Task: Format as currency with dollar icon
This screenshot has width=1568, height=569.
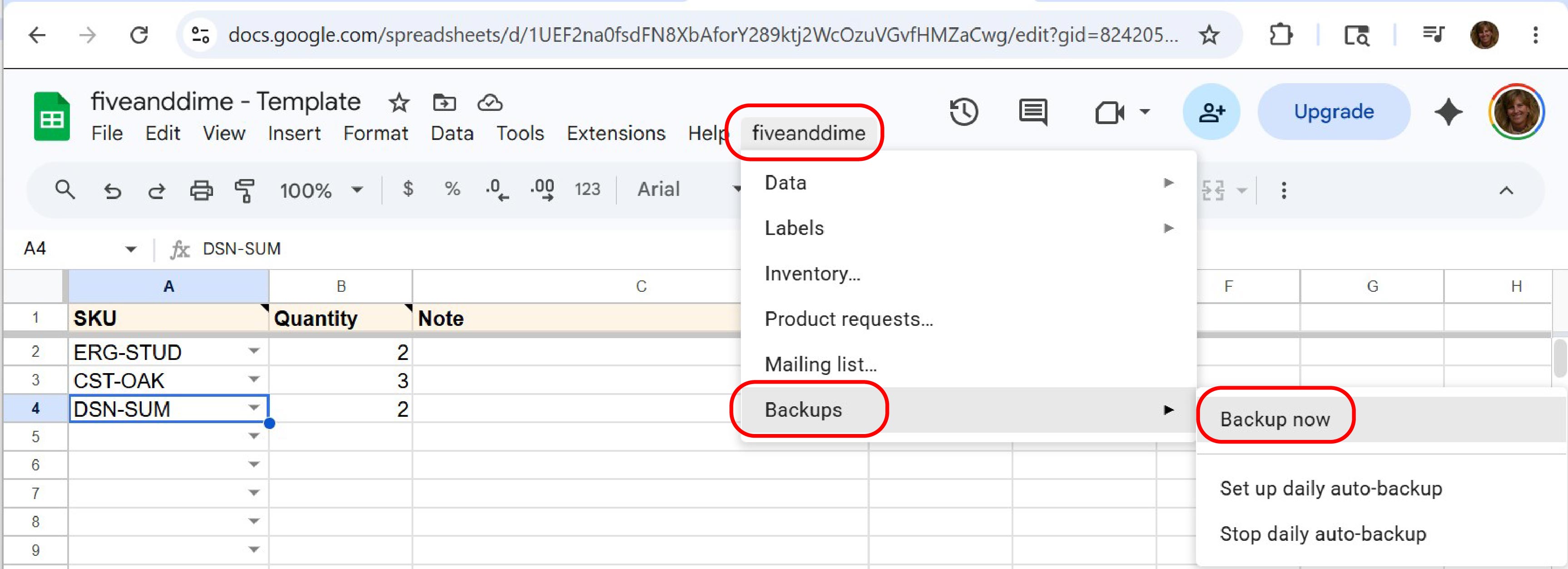Action: click(x=408, y=190)
